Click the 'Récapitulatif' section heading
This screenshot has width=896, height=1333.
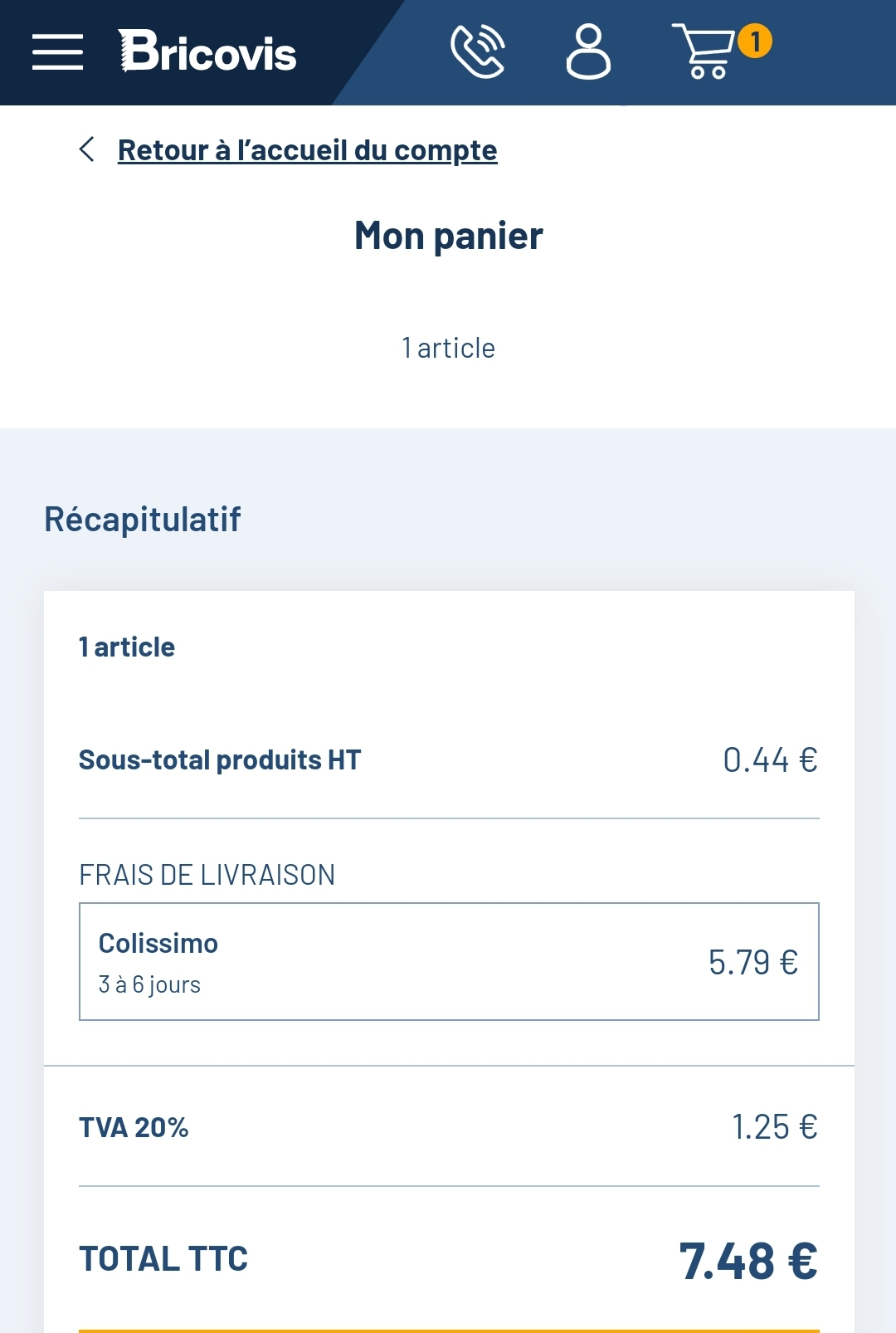[143, 520]
